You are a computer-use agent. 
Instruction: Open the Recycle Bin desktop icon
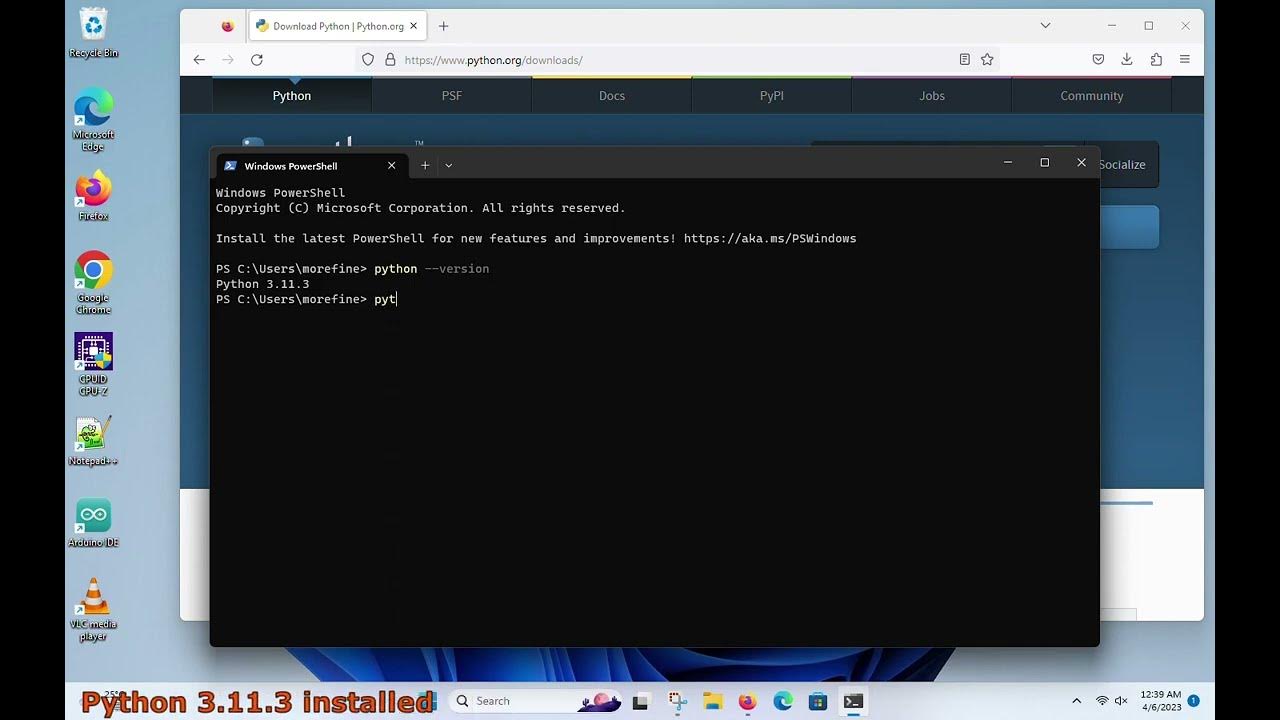pos(93,32)
